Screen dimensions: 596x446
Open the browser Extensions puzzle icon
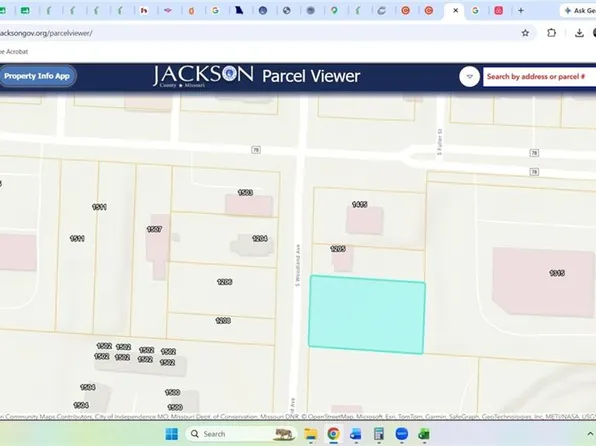552,33
